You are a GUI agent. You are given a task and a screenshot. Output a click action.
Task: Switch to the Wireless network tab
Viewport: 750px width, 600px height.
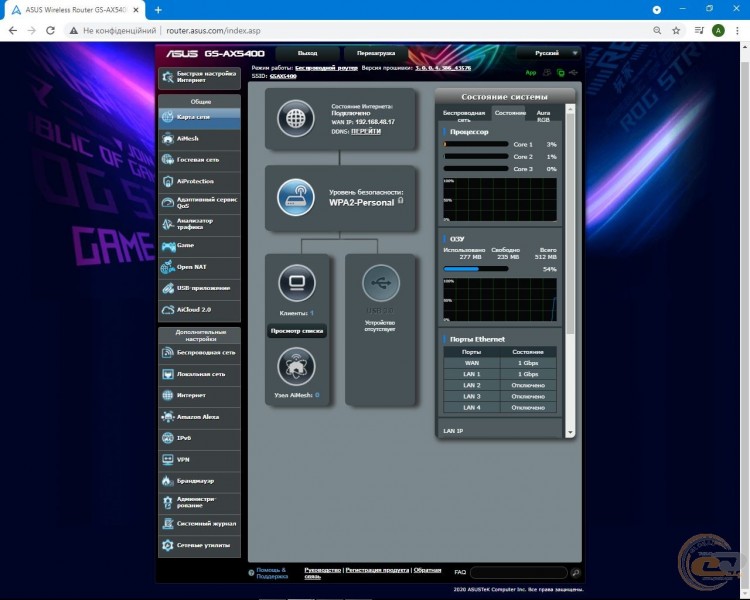pyautogui.click(x=463, y=116)
